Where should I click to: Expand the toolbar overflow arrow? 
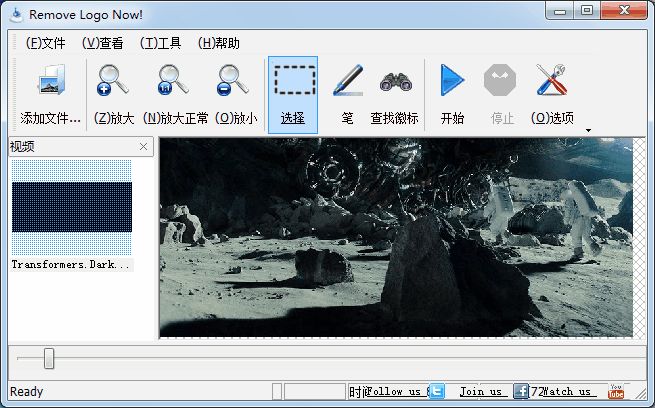589,130
